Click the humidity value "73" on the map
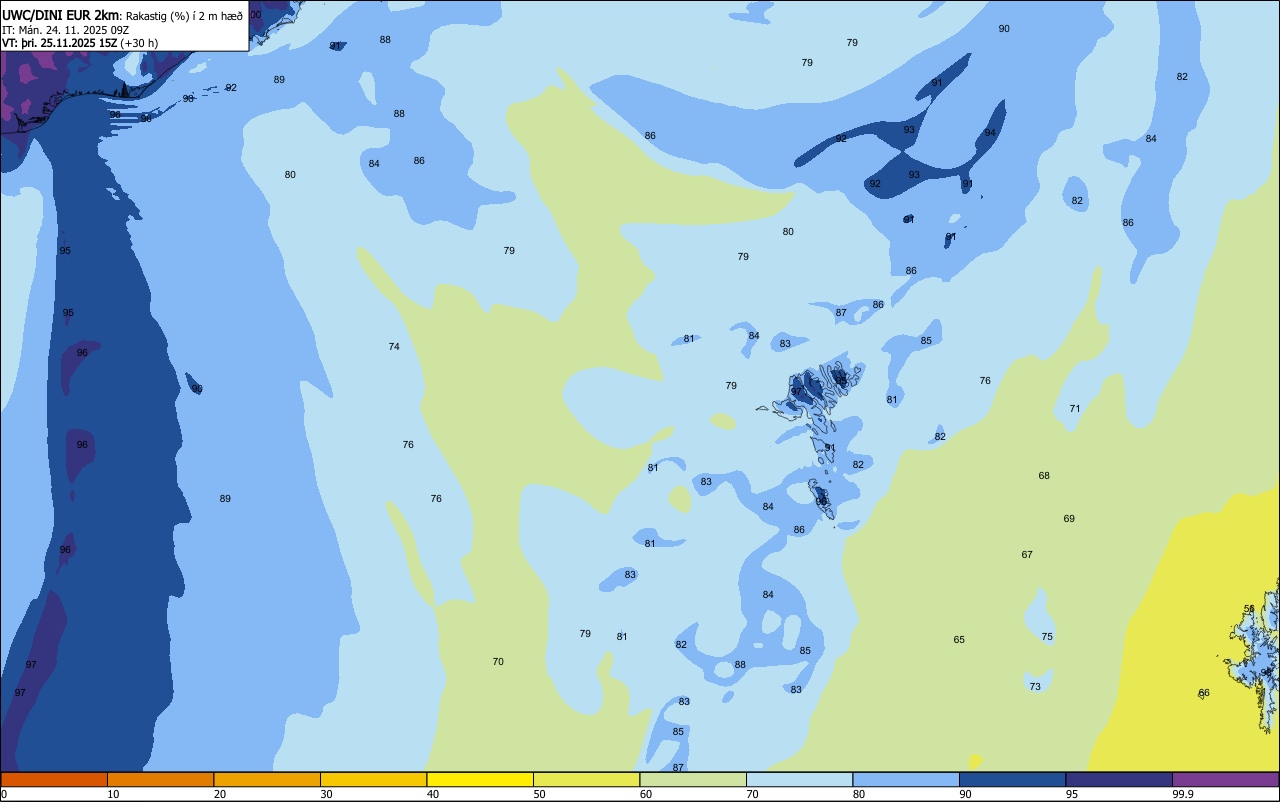Screen dimensions: 1280x802 [1035, 687]
